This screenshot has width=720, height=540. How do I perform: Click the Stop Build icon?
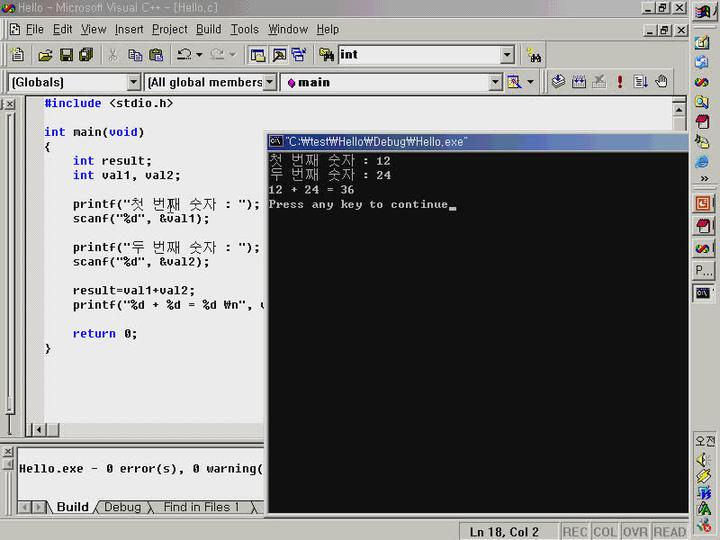(x=599, y=82)
